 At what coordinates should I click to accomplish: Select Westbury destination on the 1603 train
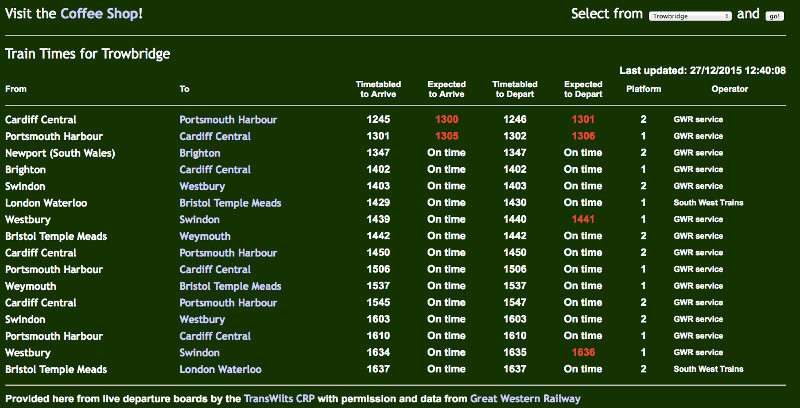tap(202, 319)
